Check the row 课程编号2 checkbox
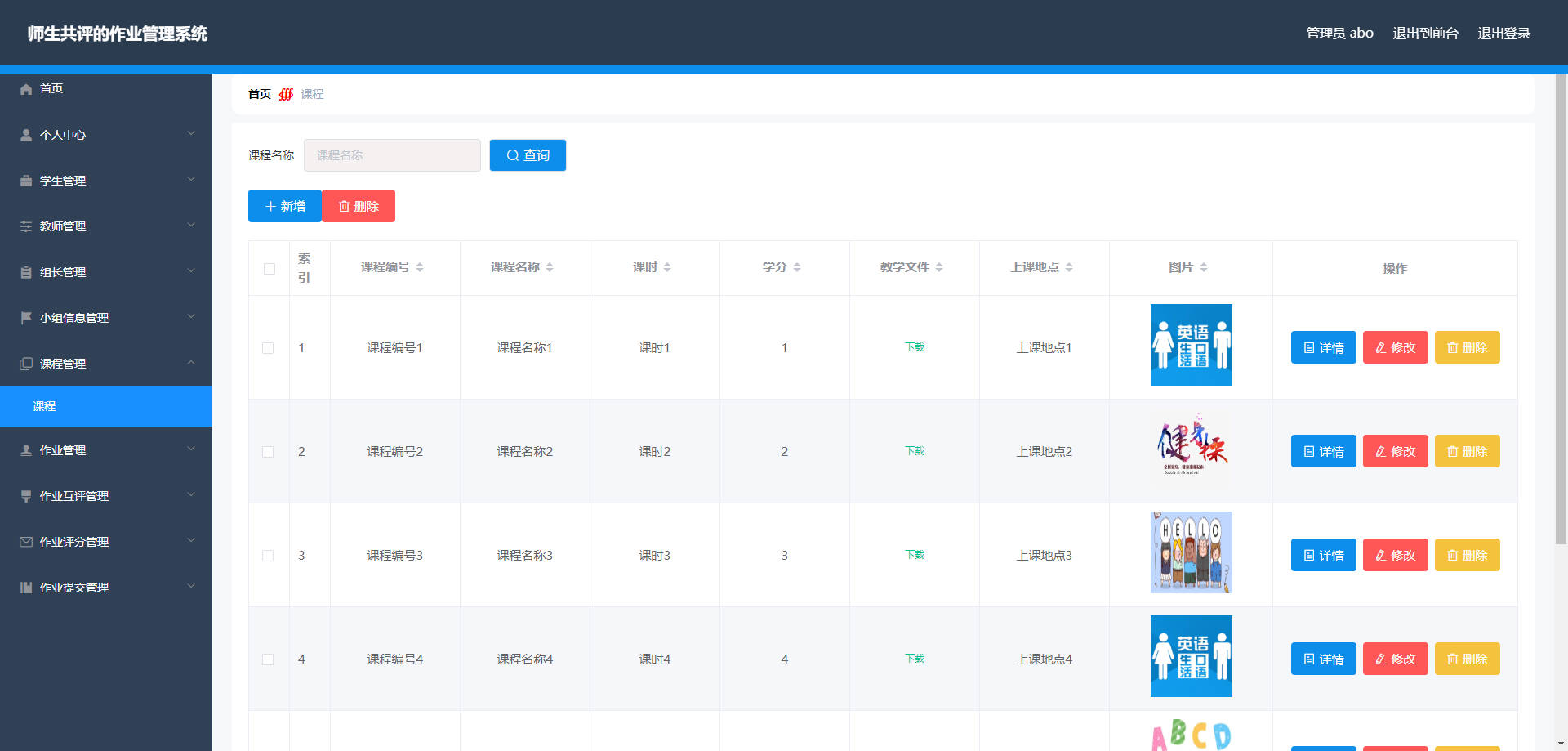1568x751 pixels. (268, 452)
